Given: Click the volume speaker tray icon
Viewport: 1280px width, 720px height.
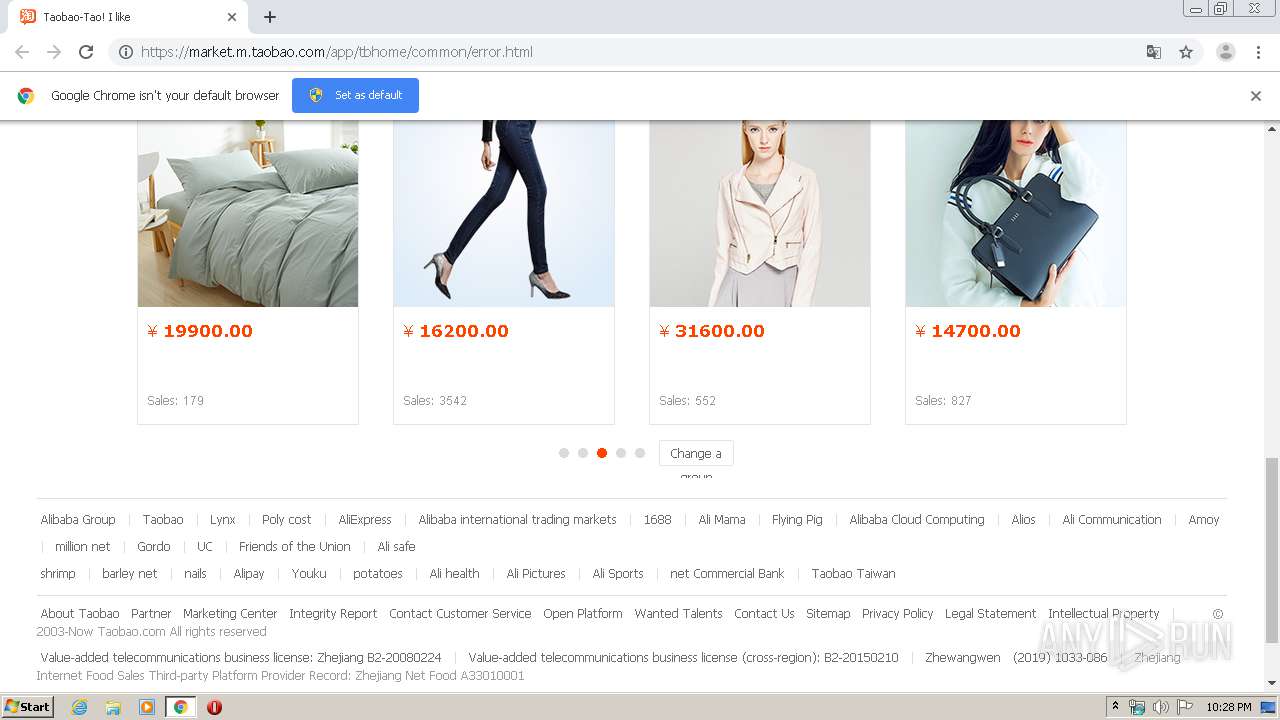Looking at the screenshot, I should (1160, 707).
